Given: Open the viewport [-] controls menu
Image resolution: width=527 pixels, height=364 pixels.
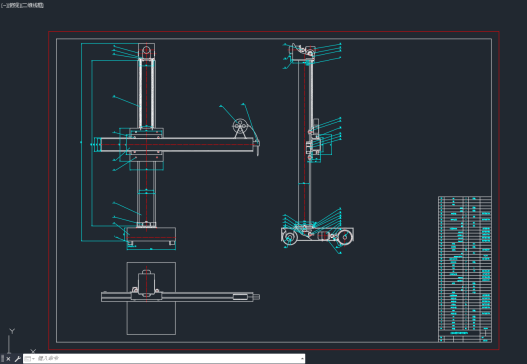Looking at the screenshot, I should coord(3,5).
